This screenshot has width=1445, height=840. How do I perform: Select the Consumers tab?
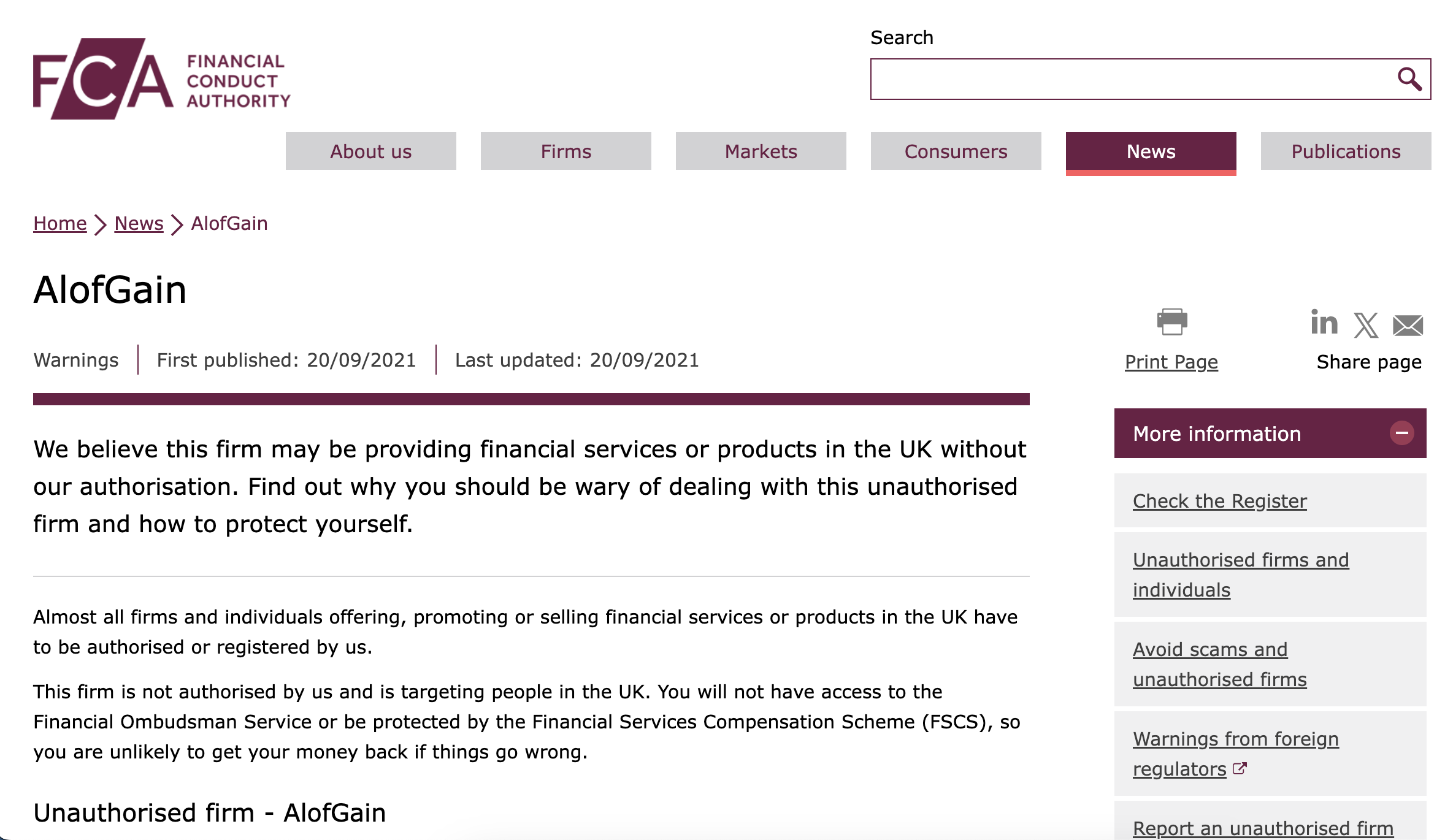click(x=956, y=151)
